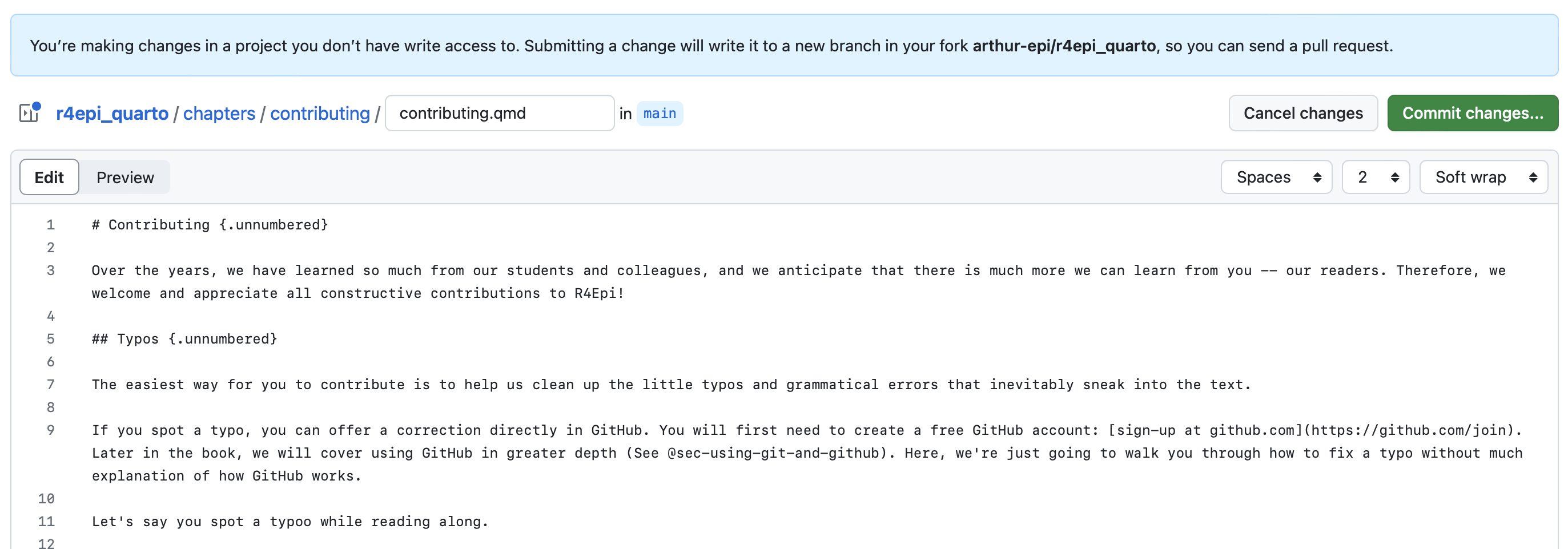Open the contributing folder breadcrumb
Screen dimensions: 1568x549
[x=320, y=113]
